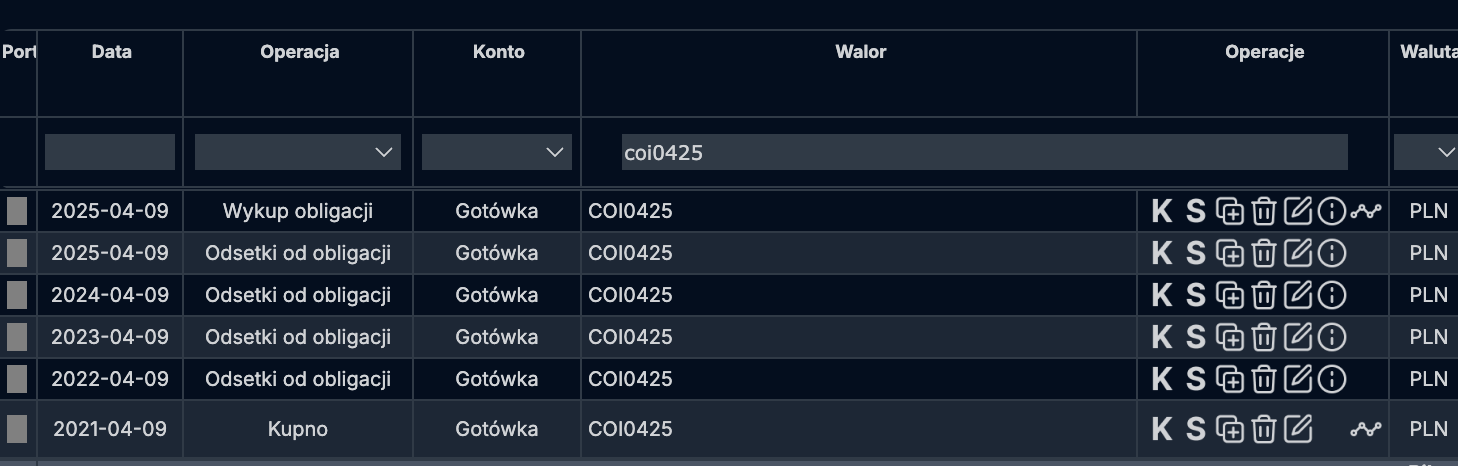The width and height of the screenshot is (1458, 466).
Task: Click the Data filter input field
Action: 110,152
